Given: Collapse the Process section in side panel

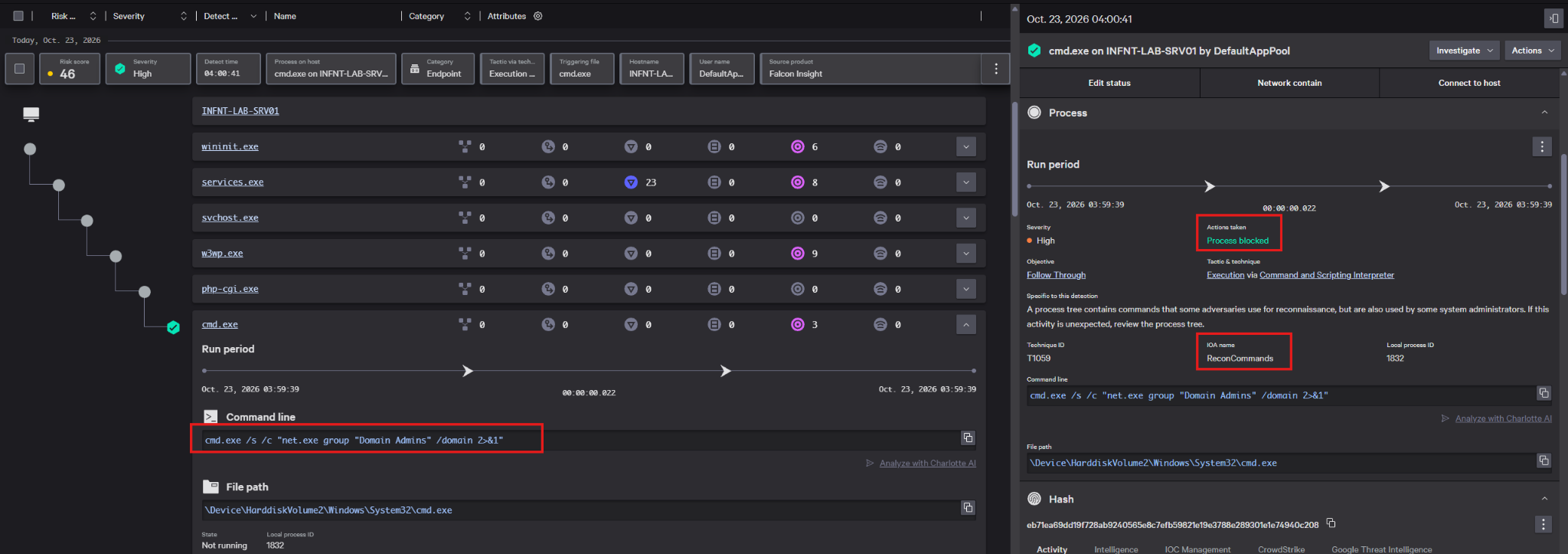Looking at the screenshot, I should click(x=1544, y=113).
